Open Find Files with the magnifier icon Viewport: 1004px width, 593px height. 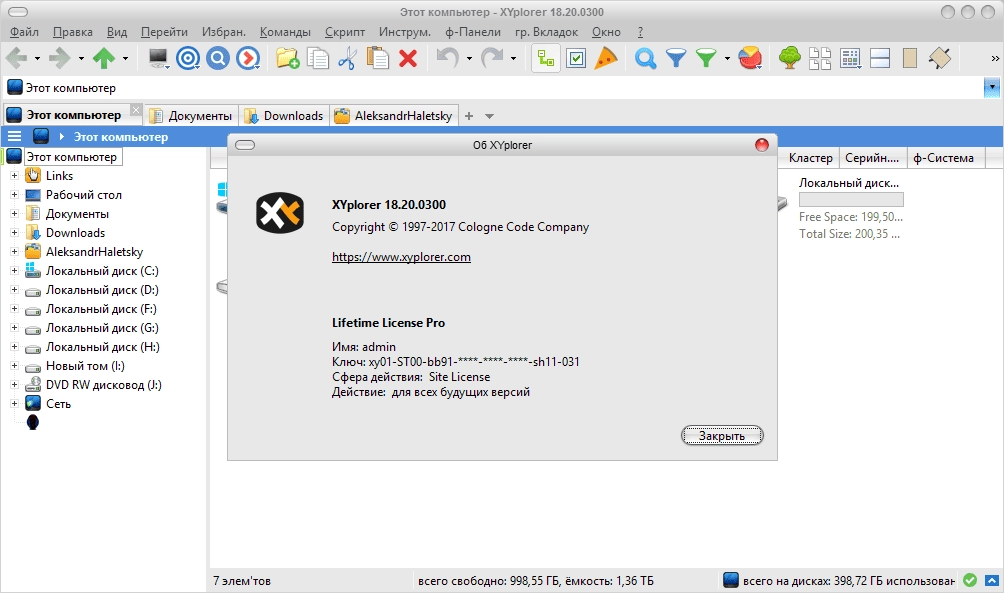click(645, 58)
